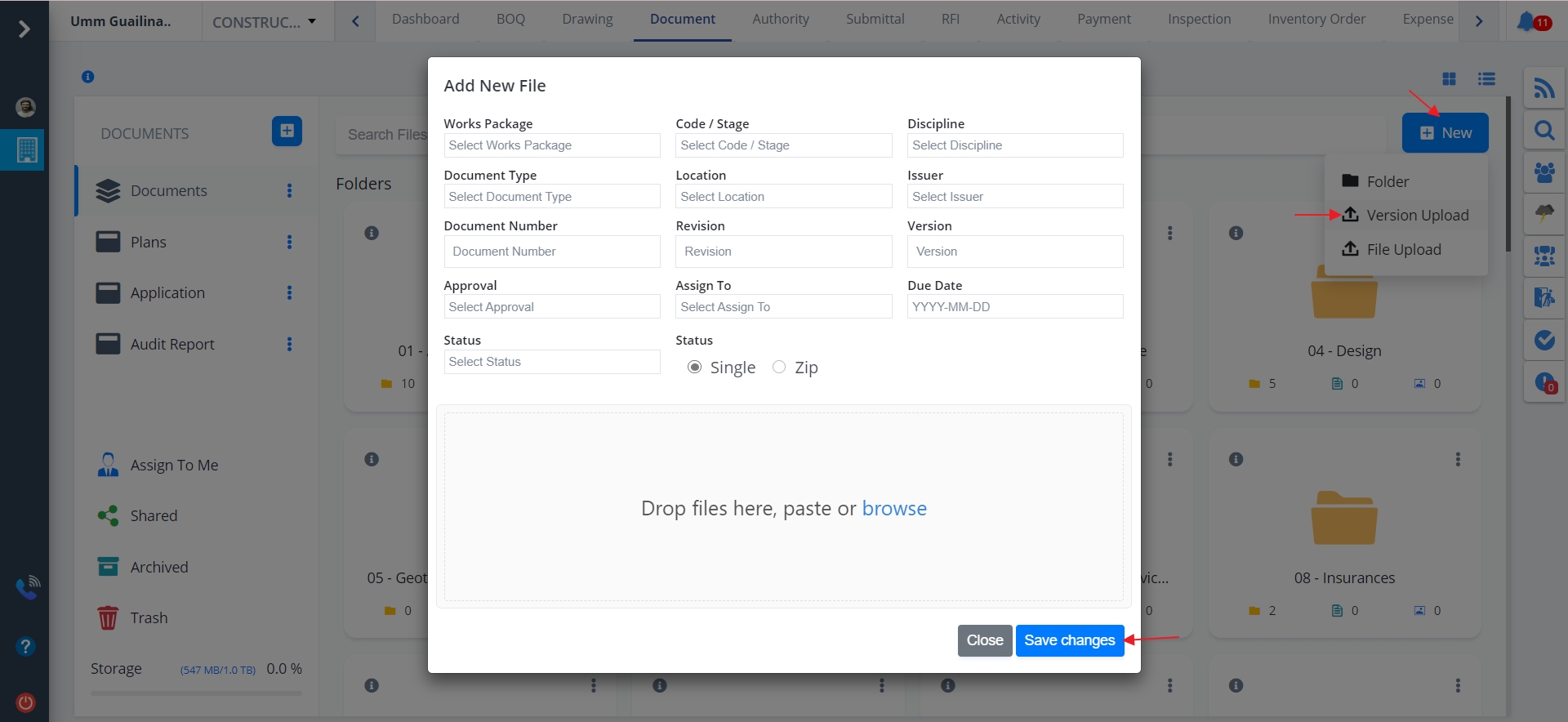Image resolution: width=1568 pixels, height=722 pixels.
Task: Click the Due Date field
Action: pyautogui.click(x=1015, y=307)
